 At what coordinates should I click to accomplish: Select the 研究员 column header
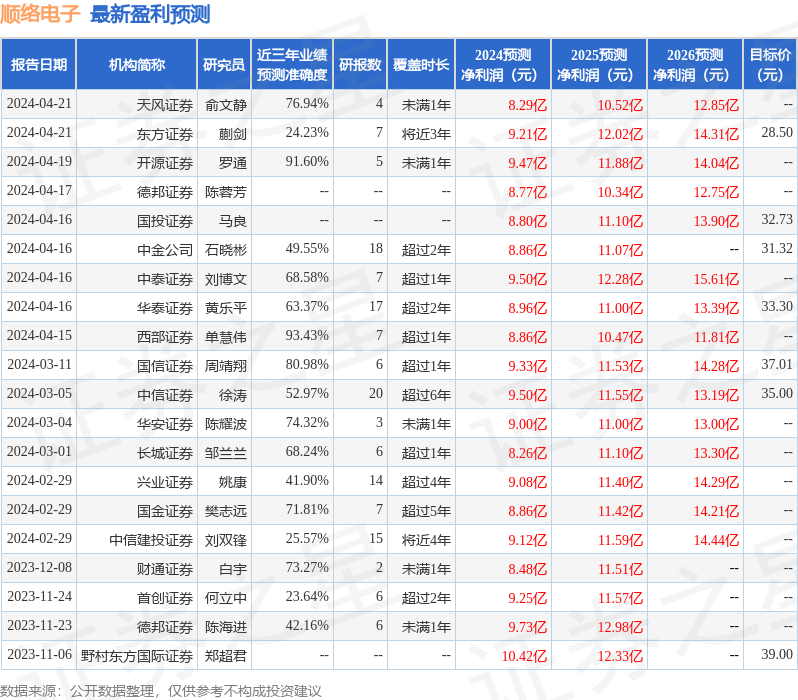(x=224, y=65)
